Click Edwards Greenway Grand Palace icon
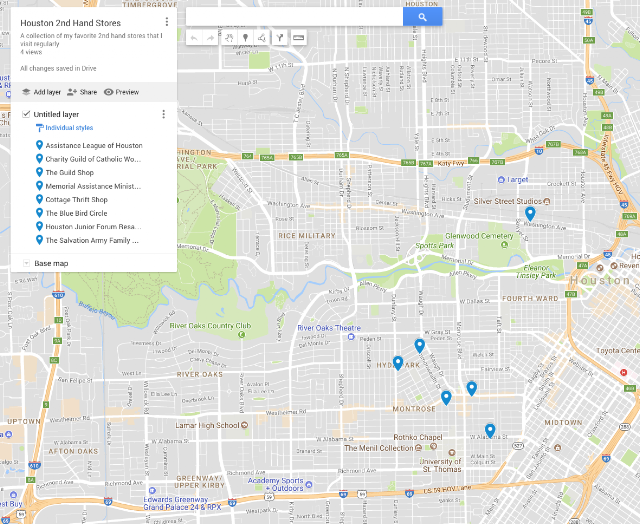This screenshot has width=640, height=524. pos(152,490)
